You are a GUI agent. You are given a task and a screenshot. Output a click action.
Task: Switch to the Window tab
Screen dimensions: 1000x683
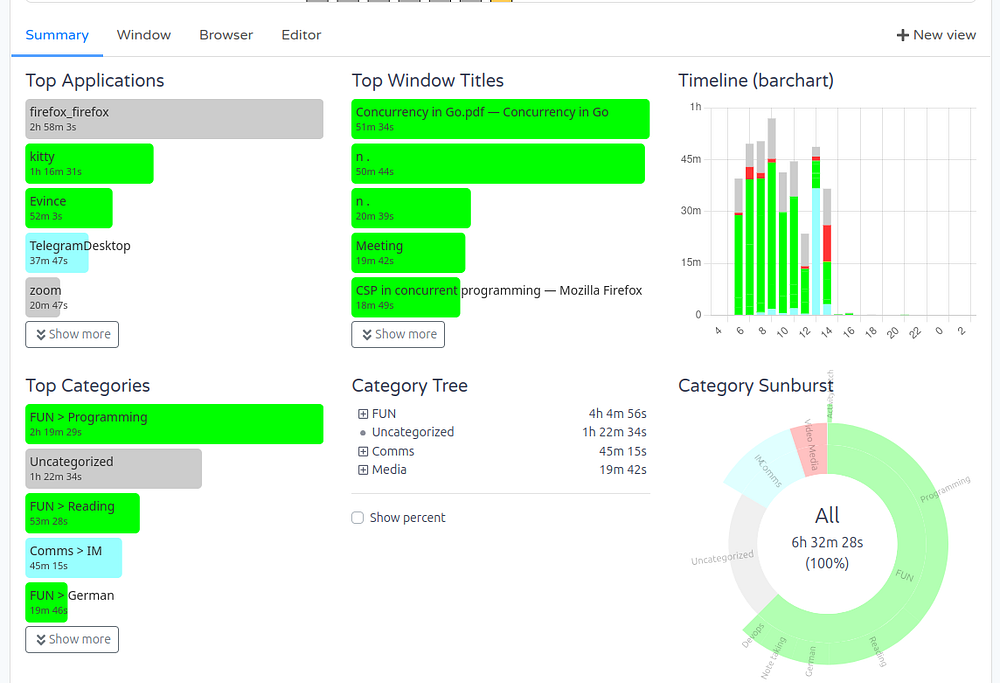pos(143,35)
